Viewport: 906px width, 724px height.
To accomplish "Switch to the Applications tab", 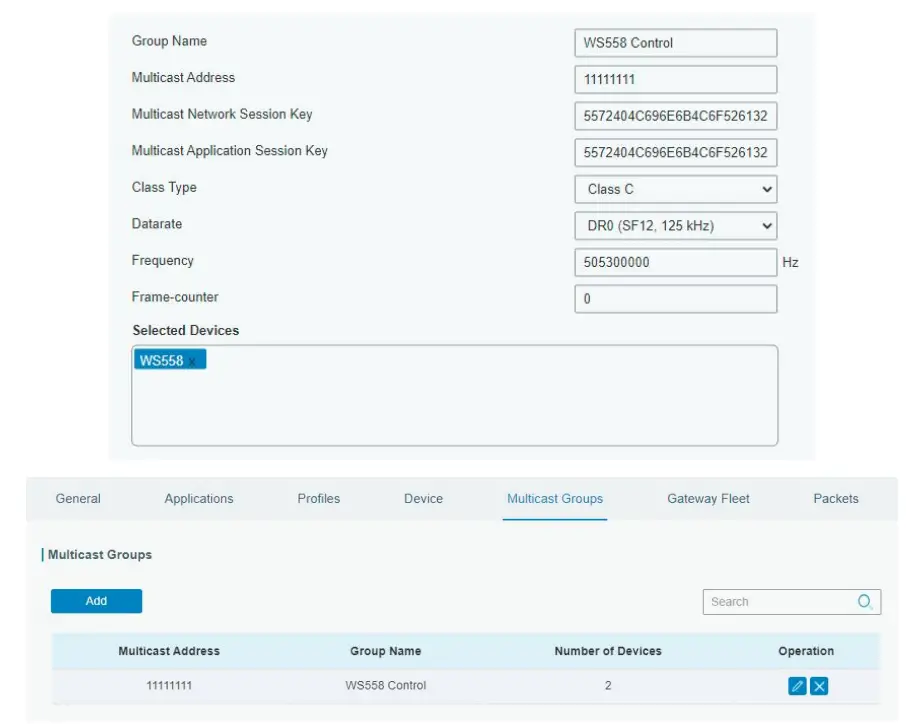I will click(199, 499).
